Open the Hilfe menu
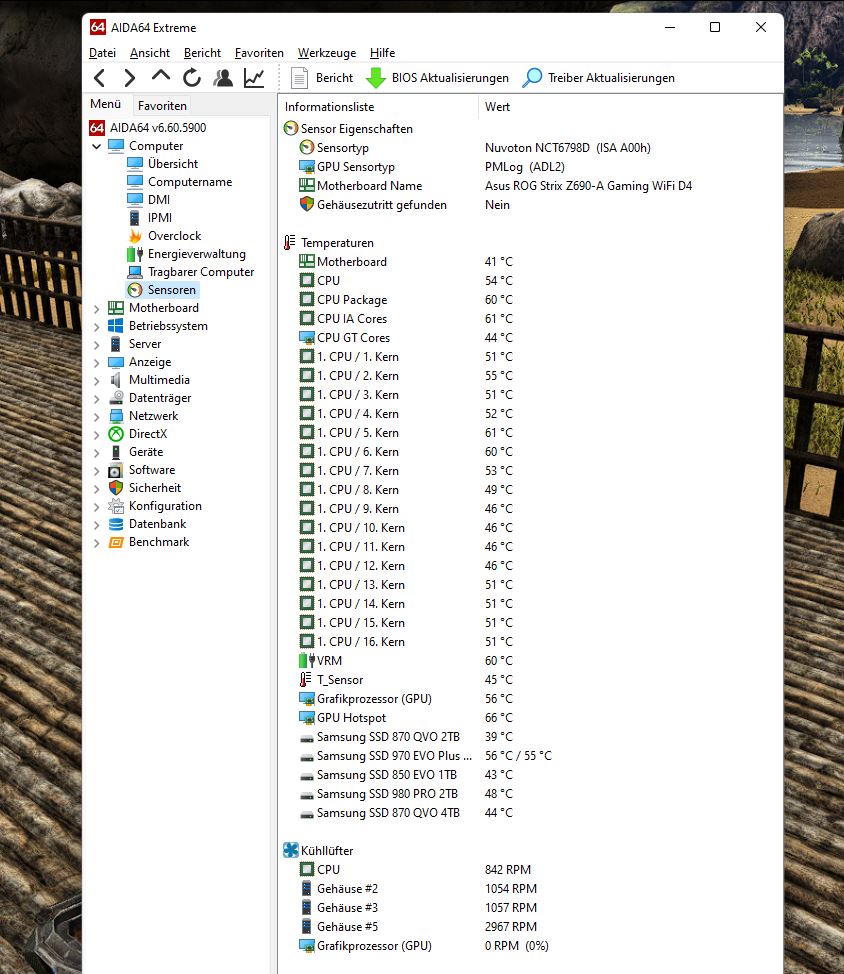 click(383, 53)
